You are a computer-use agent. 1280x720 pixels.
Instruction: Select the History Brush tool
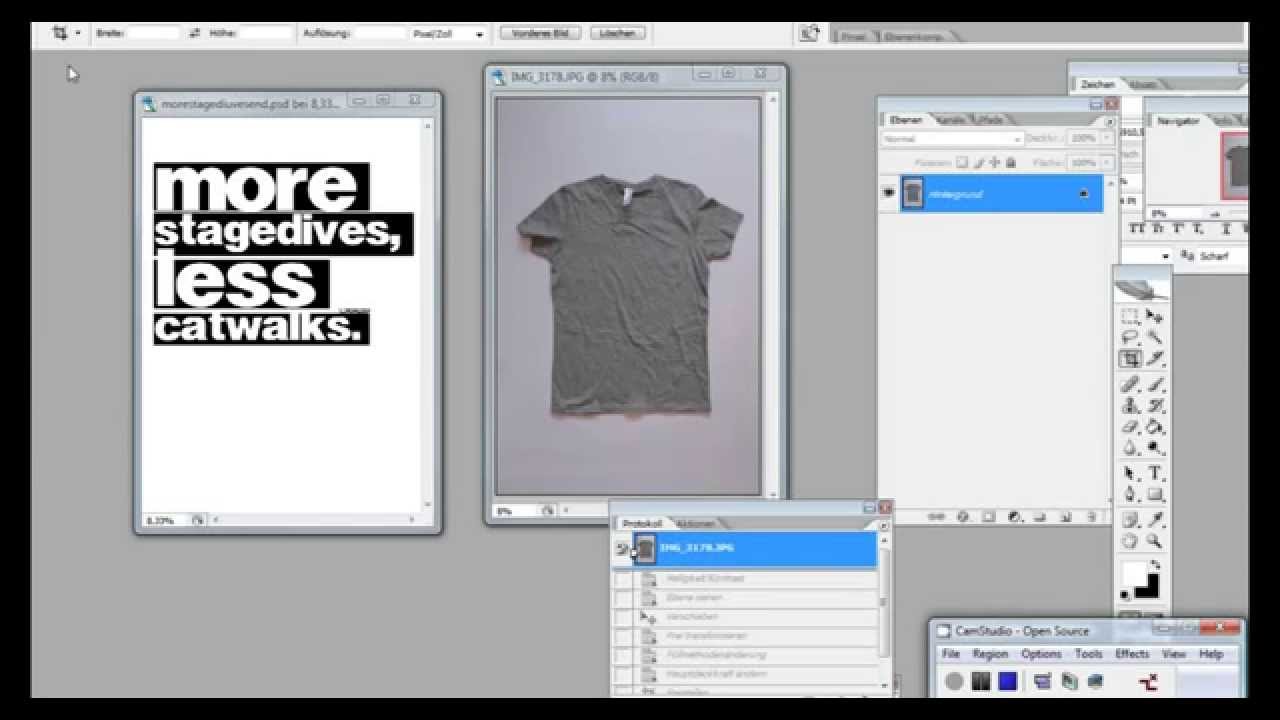pyautogui.click(x=1154, y=406)
